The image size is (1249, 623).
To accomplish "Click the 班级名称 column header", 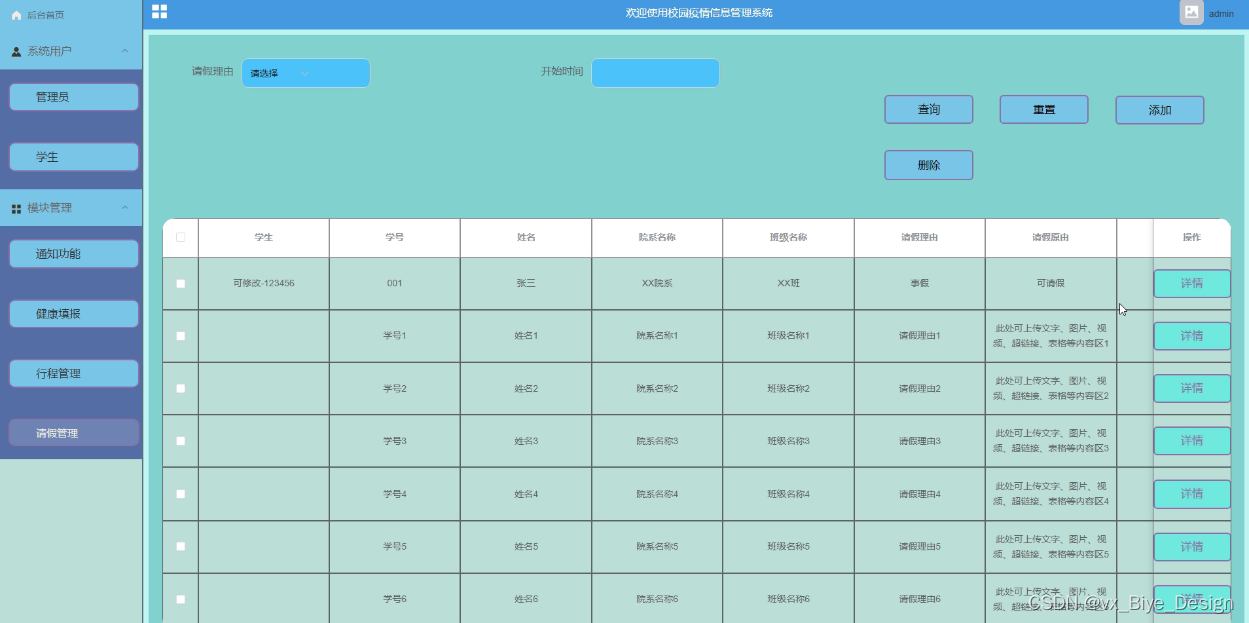I will point(788,238).
